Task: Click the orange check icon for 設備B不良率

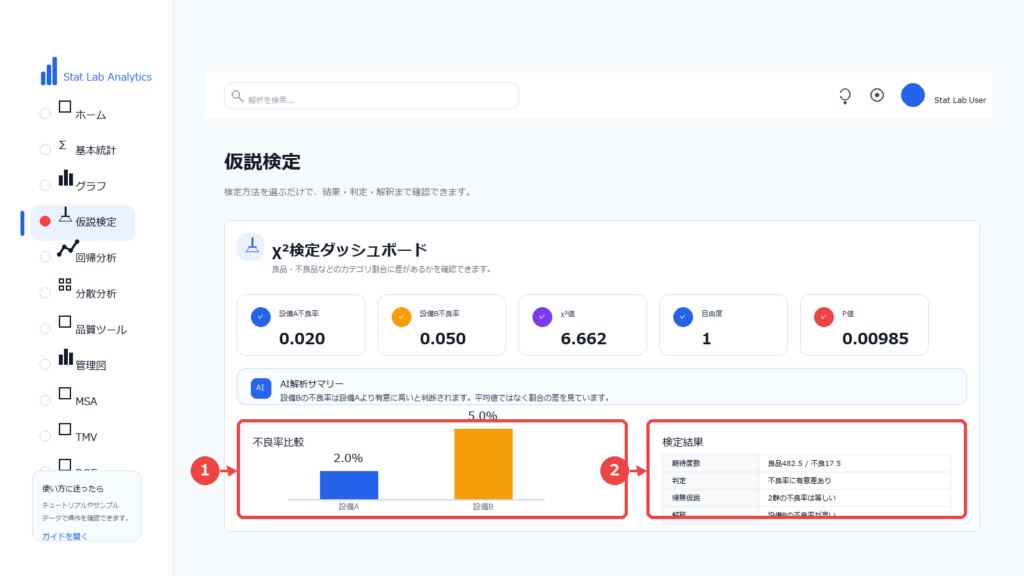Action: click(x=401, y=317)
